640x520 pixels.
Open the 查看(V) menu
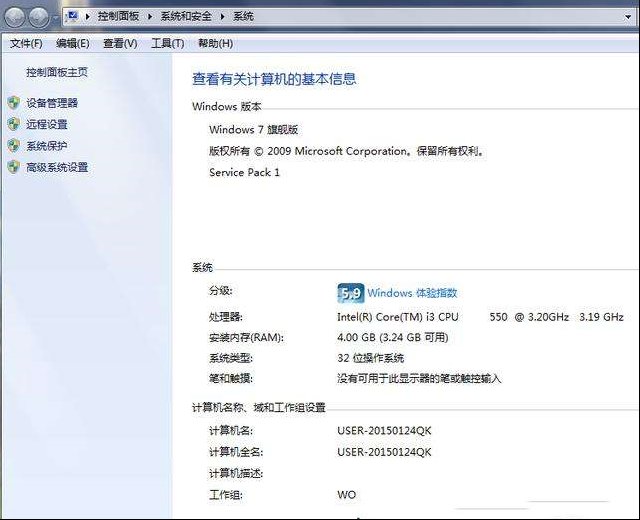120,43
